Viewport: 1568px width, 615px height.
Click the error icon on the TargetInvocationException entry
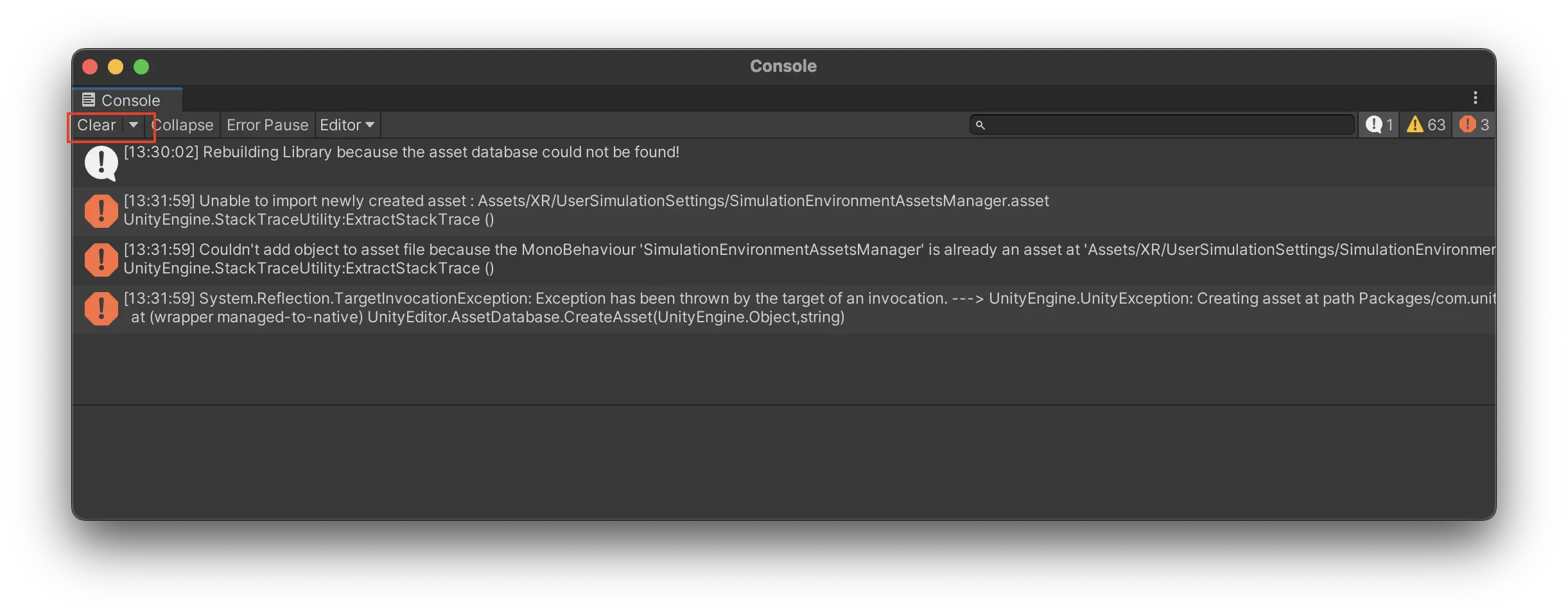[x=101, y=308]
